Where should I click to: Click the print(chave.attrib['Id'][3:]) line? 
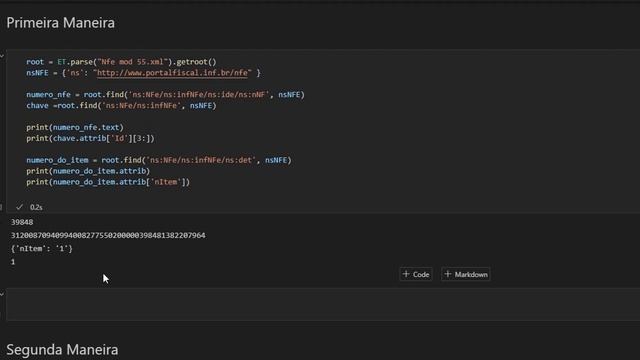pyautogui.click(x=90, y=138)
